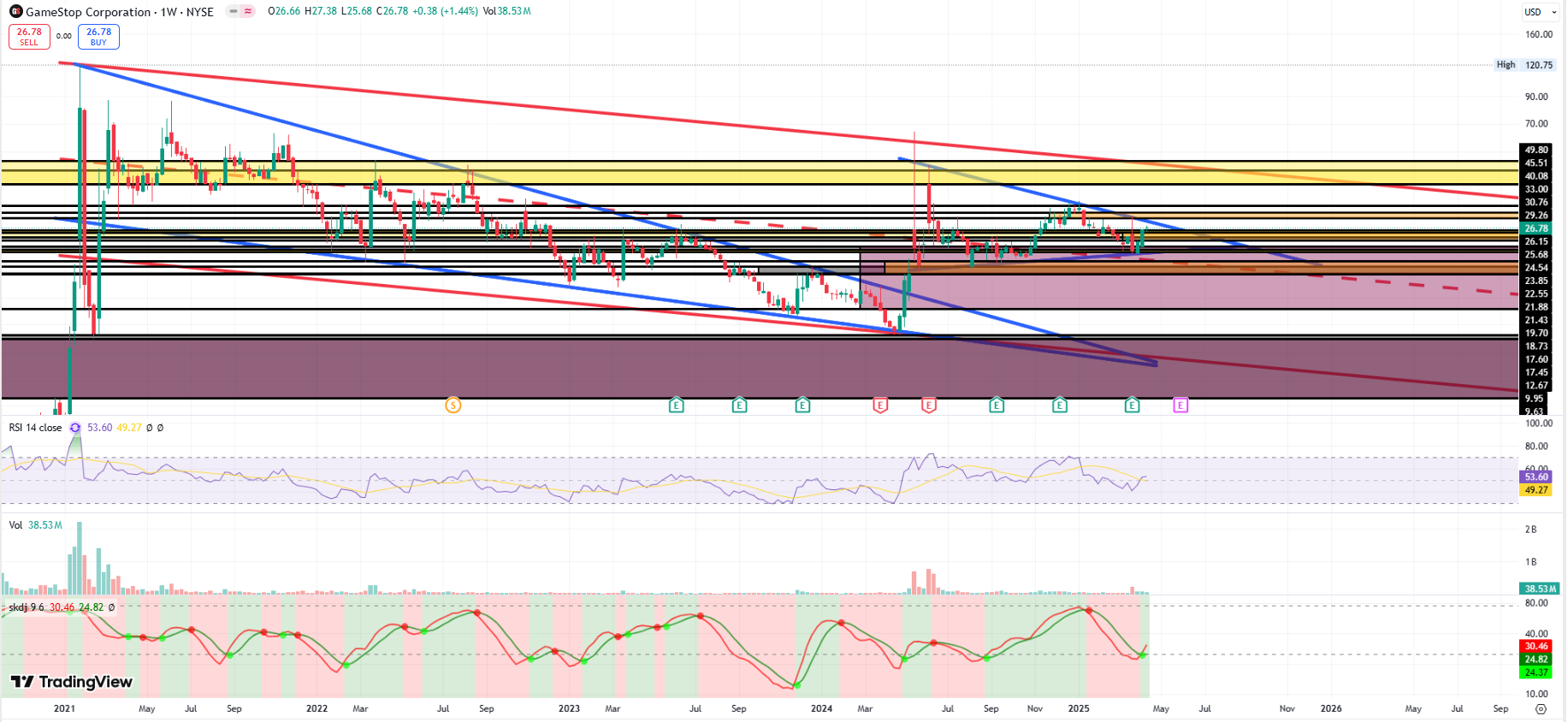Viewport: 1568px width, 722px height.
Task: Click the Vol38.53M header value
Action: point(506,11)
